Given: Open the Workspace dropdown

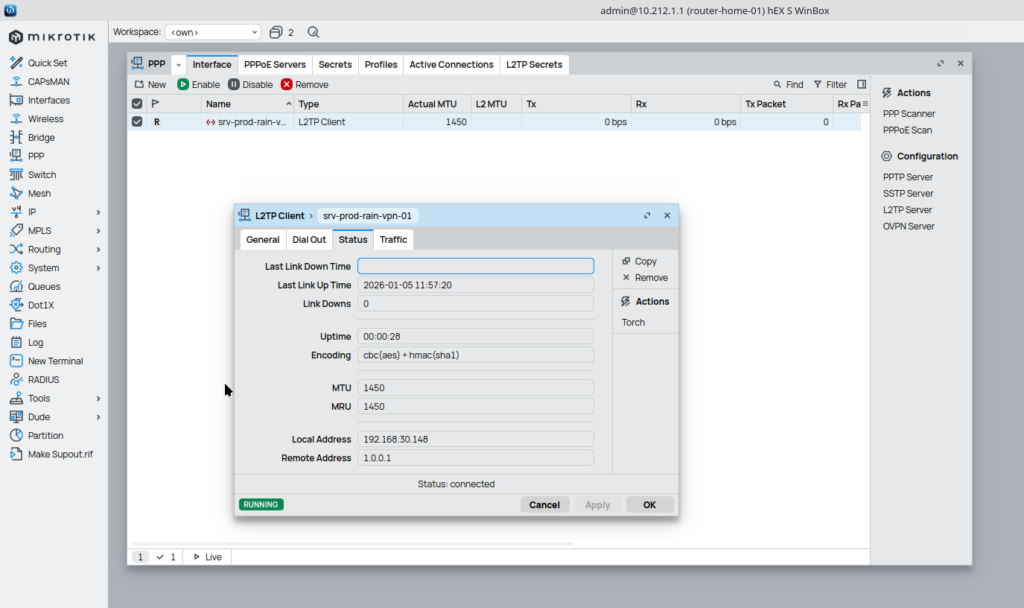Looking at the screenshot, I should click(x=212, y=32).
